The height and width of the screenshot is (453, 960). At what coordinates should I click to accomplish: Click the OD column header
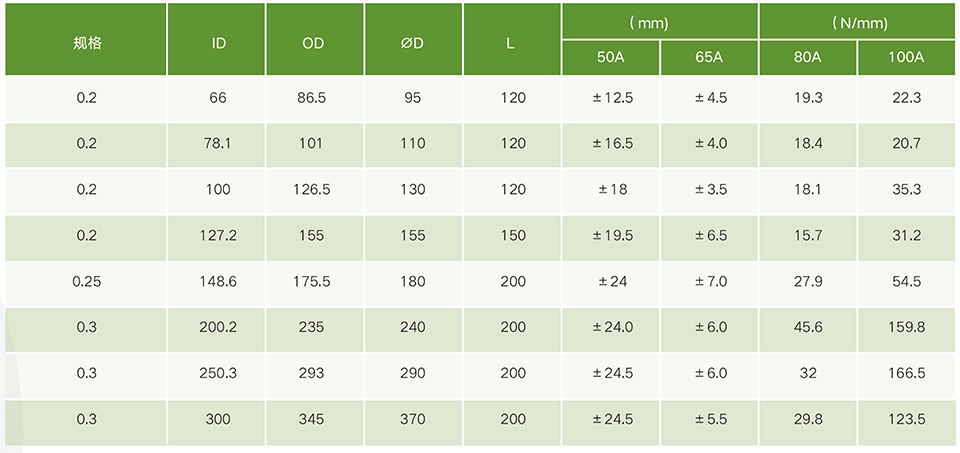[313, 43]
